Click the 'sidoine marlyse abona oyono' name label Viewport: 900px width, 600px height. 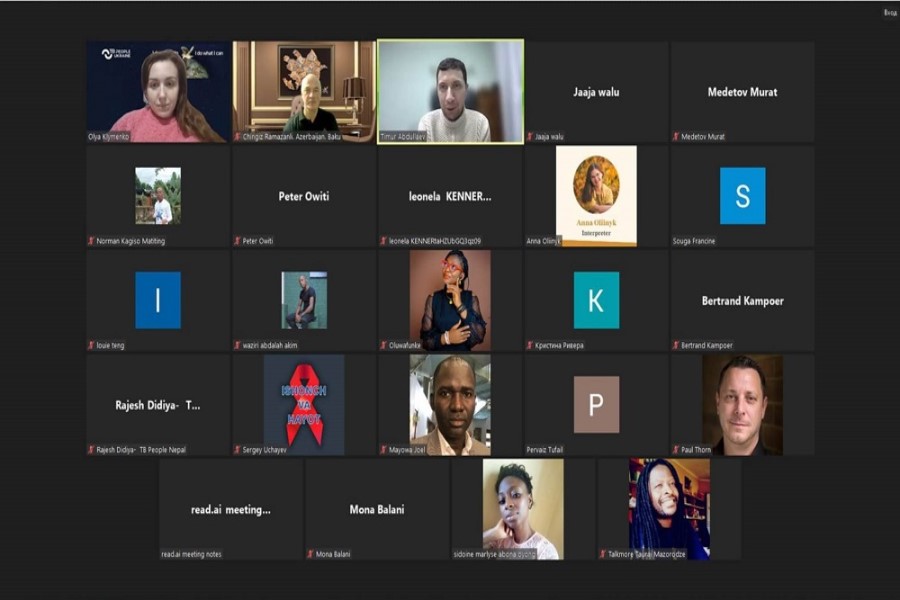(x=494, y=555)
